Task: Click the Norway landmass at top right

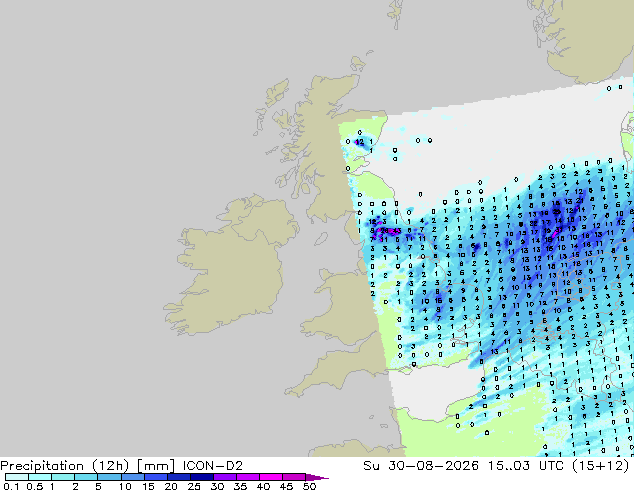Action: [x=586, y=38]
